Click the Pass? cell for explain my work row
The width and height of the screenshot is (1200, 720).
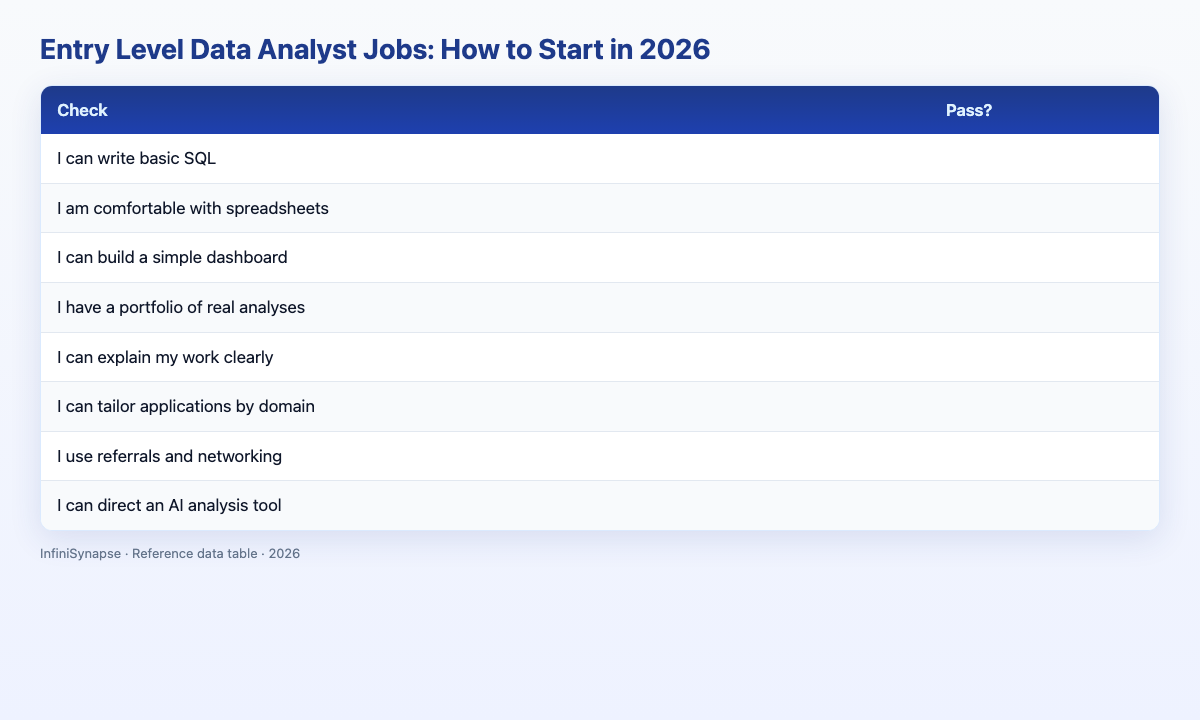(1044, 357)
